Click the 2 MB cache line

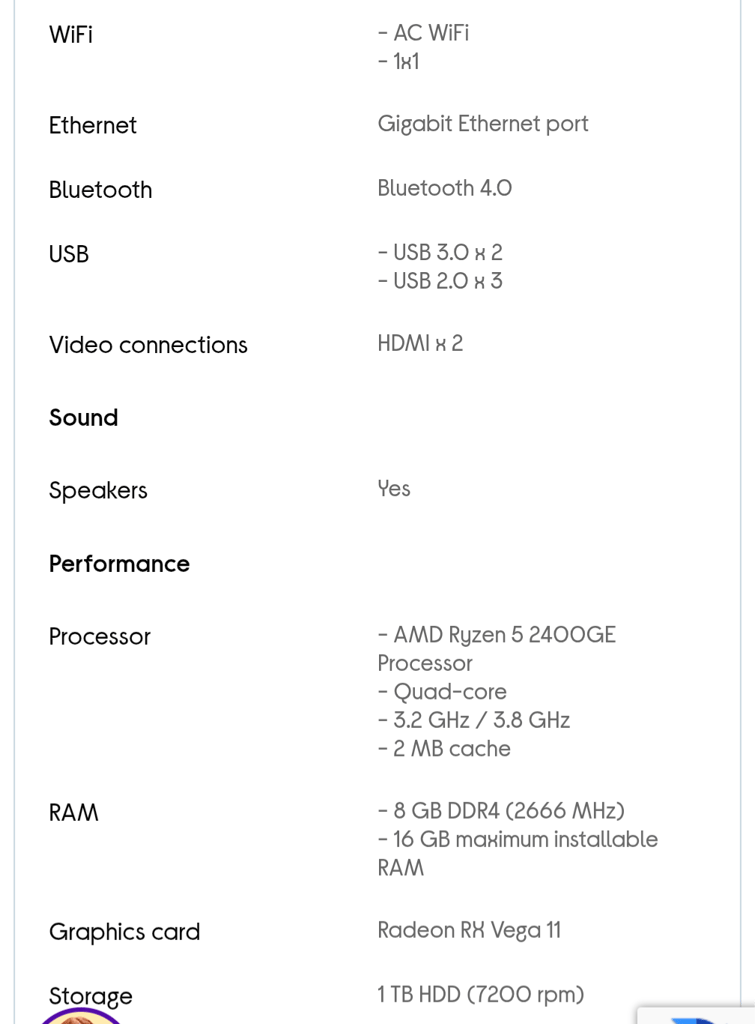point(444,749)
